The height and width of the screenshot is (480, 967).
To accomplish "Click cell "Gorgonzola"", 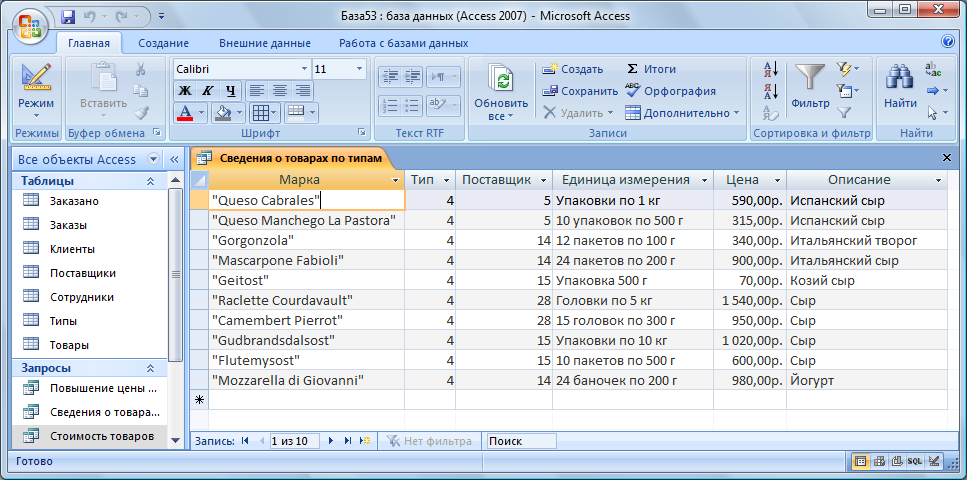I will tap(307, 241).
